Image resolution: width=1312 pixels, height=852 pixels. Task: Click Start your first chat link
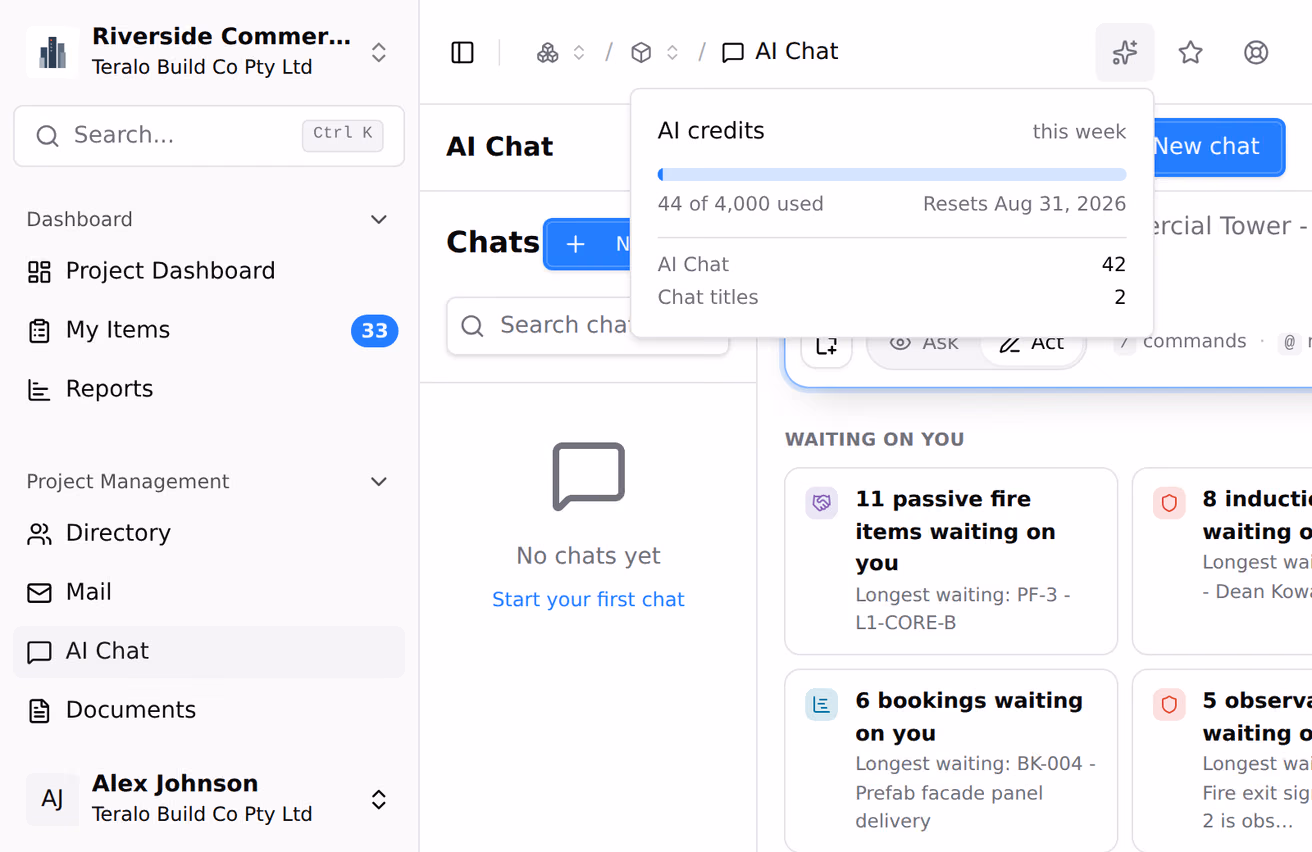[x=588, y=599]
